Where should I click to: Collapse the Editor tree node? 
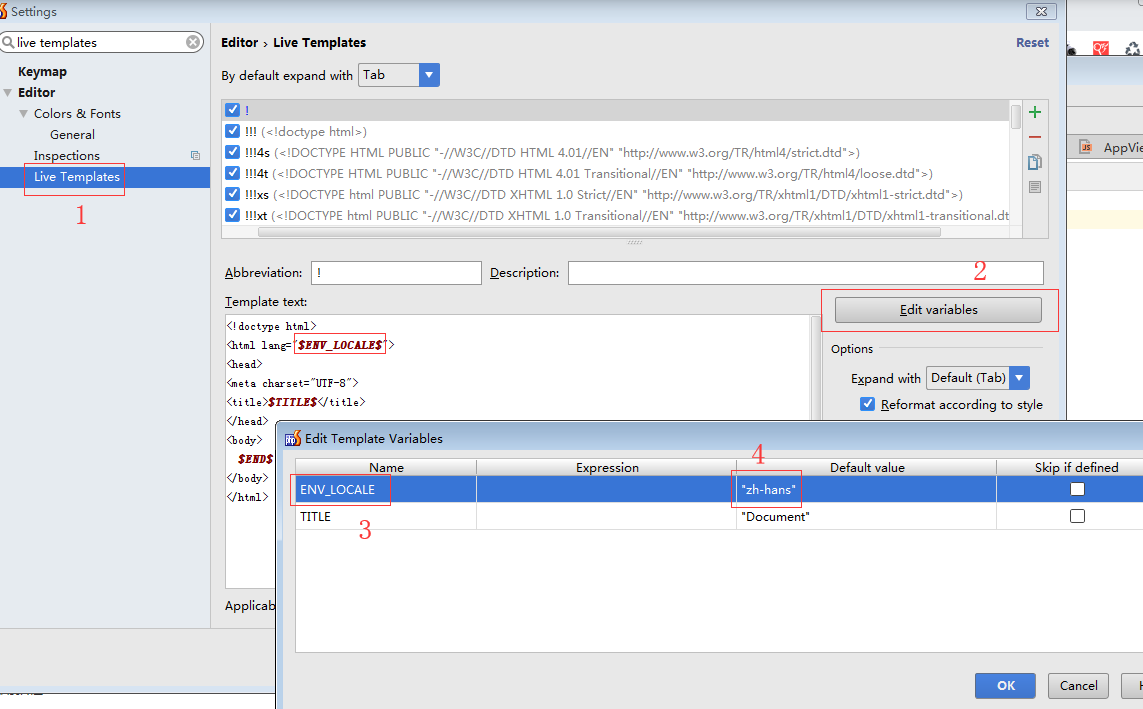click(8, 93)
